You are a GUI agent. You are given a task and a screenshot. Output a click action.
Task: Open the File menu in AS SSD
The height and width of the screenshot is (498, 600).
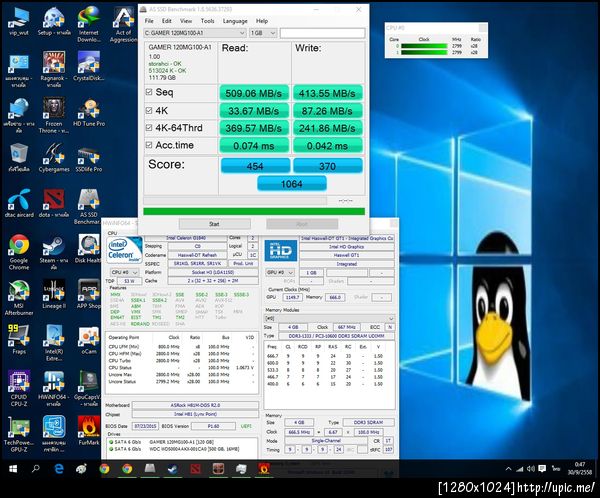pos(149,21)
